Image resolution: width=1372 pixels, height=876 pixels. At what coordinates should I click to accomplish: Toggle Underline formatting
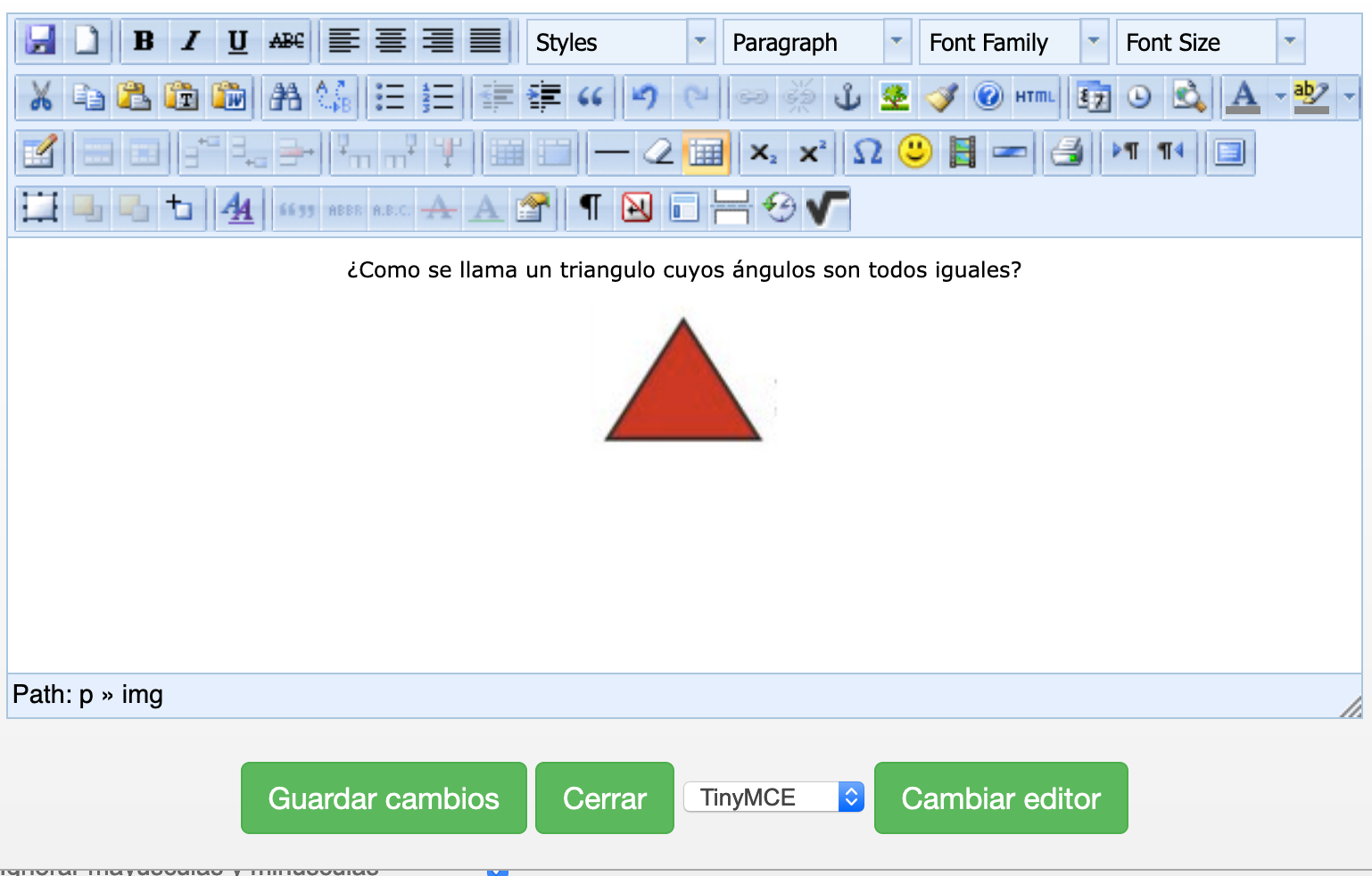237,41
